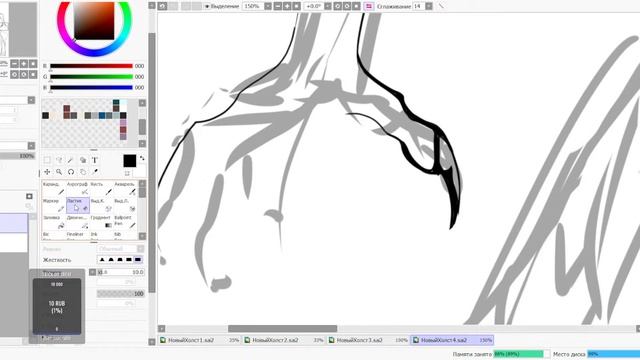Open the rotation angle dropdown arrow
This screenshot has width=640, height=360.
click(x=328, y=6)
